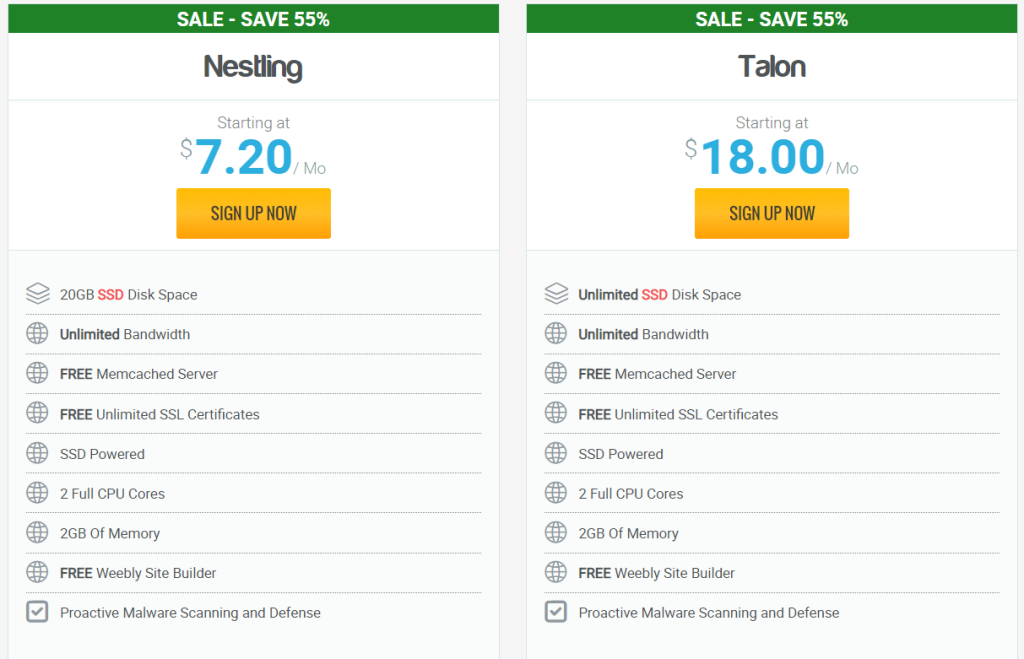Click the $18.00 Talon price
Screen dimensions: 1024x659
coord(762,158)
